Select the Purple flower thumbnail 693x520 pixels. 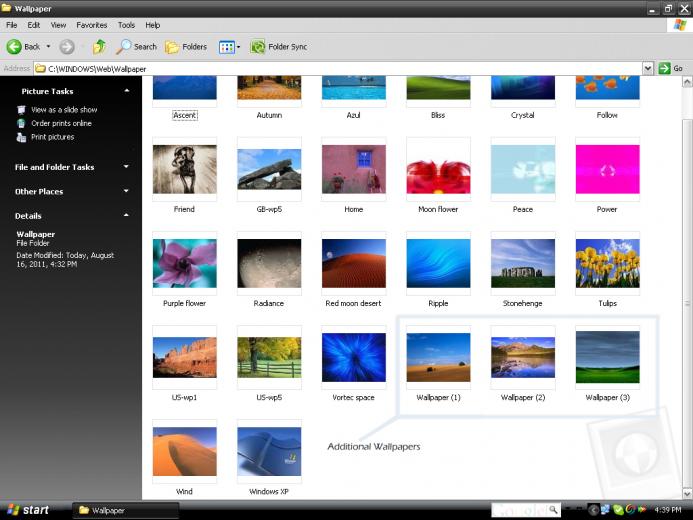click(184, 263)
